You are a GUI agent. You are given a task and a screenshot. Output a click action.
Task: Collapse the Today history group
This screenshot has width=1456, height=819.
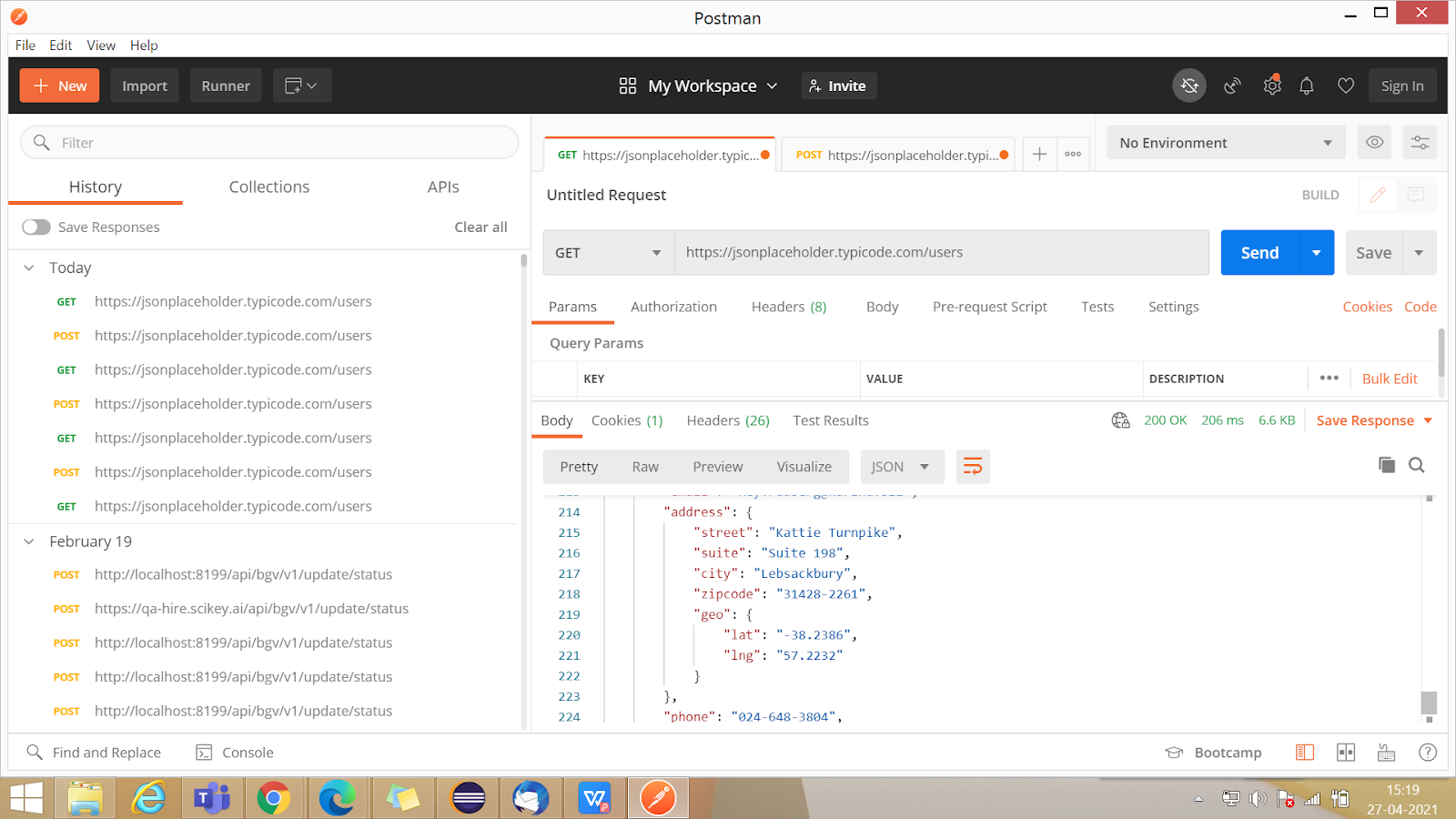29,268
